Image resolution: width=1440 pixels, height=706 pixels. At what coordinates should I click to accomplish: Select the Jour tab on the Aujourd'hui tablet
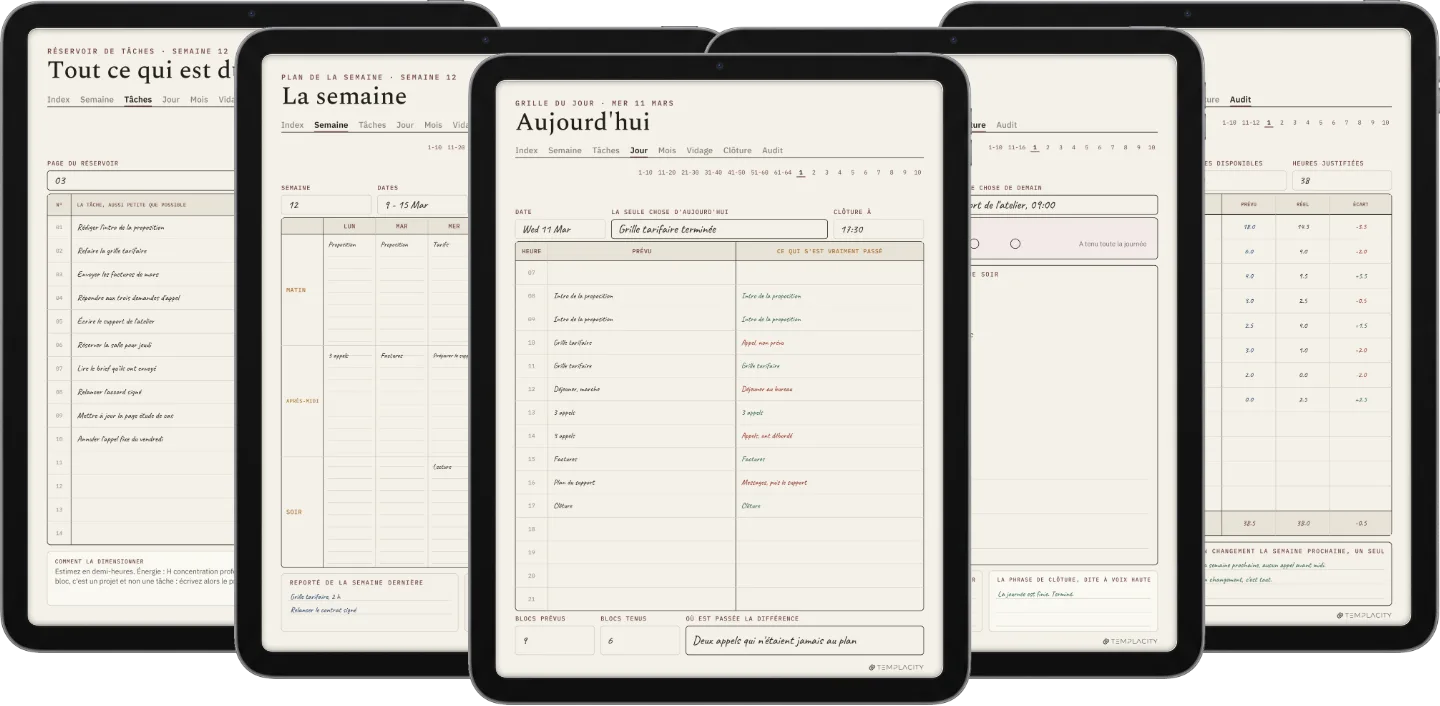pyautogui.click(x=639, y=150)
